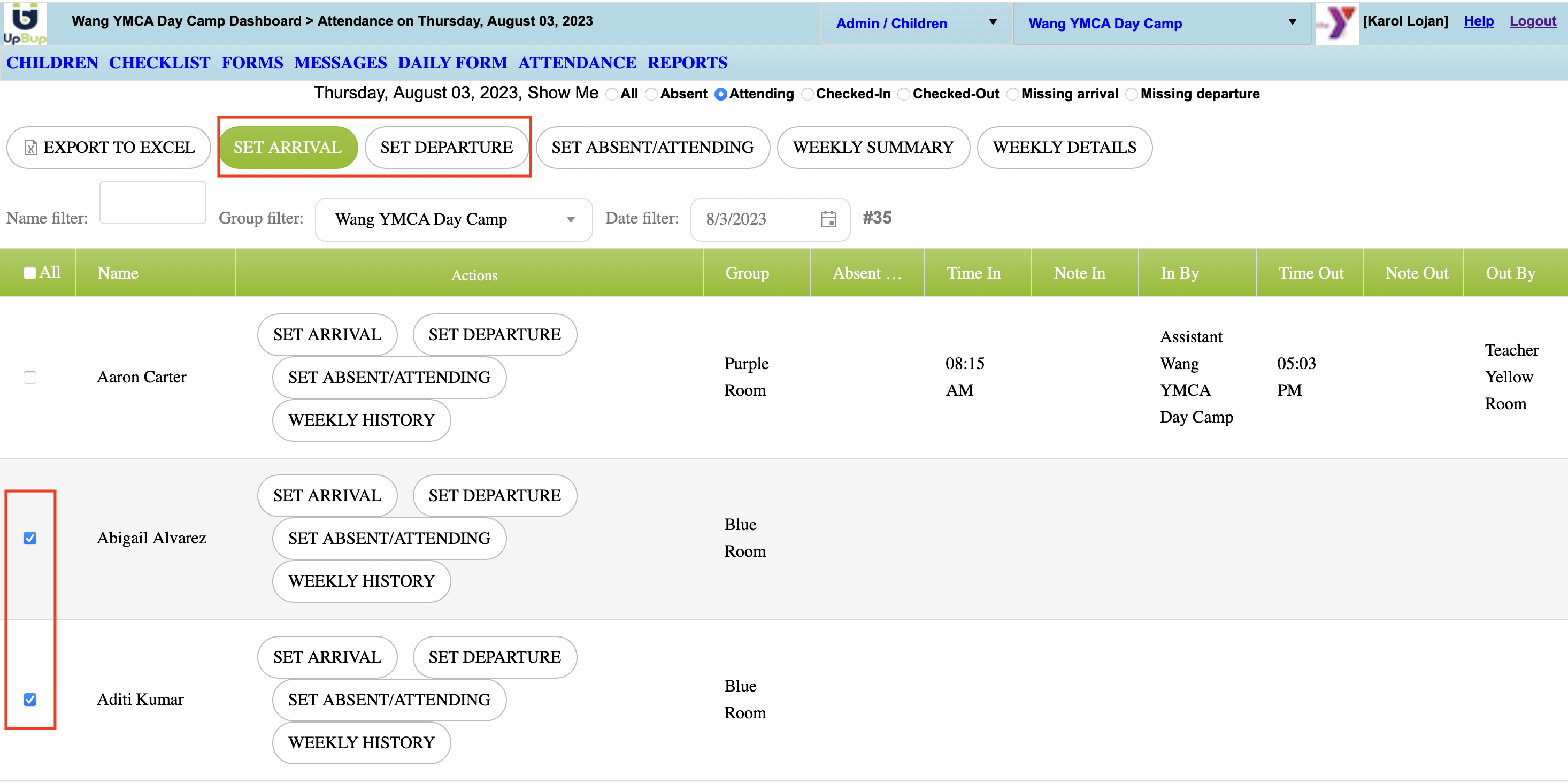Click the Export to Excel button
This screenshot has width=1568, height=783.
click(x=109, y=147)
